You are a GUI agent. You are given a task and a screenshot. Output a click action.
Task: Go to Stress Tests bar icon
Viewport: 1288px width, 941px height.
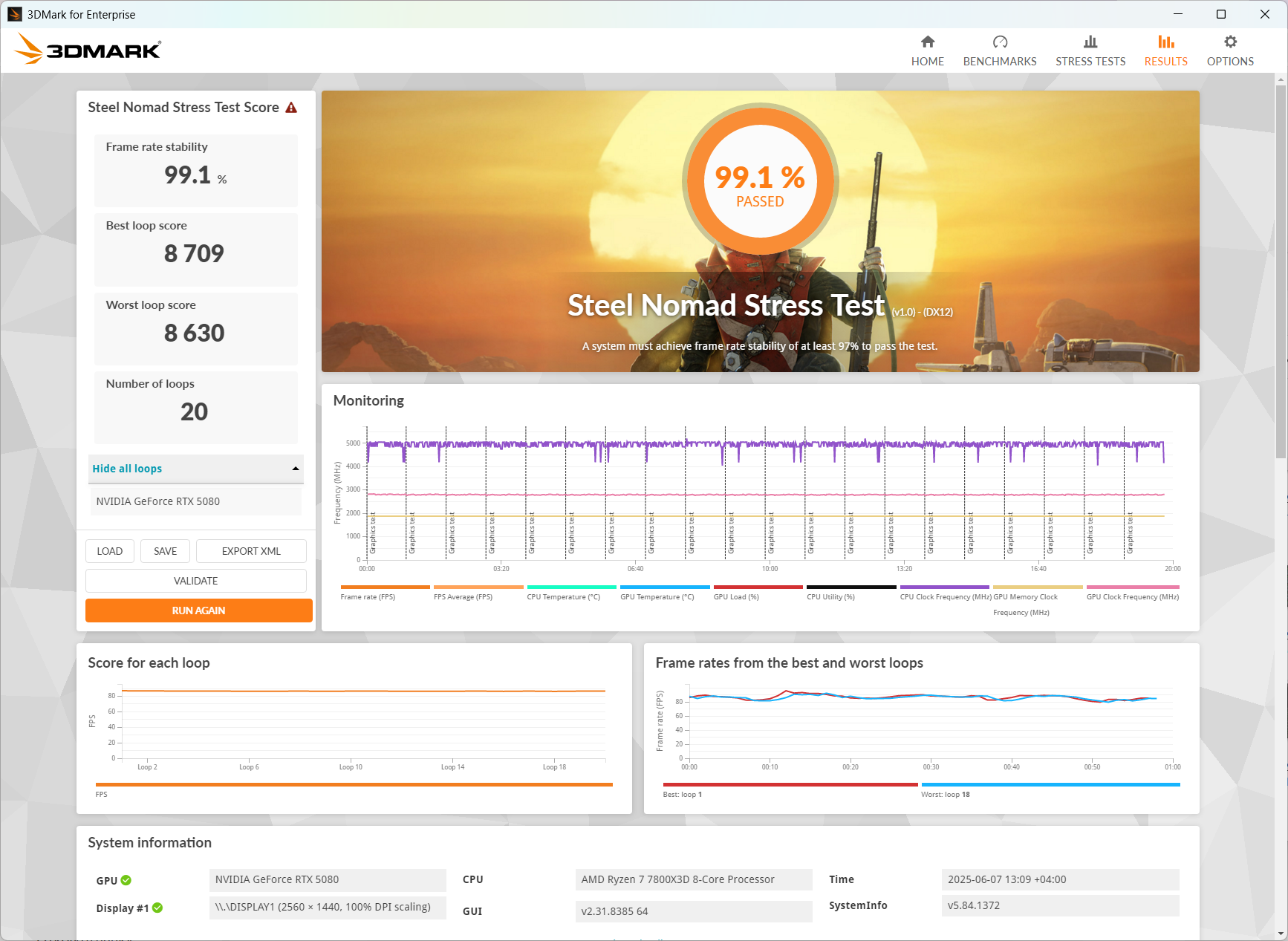(x=1090, y=42)
